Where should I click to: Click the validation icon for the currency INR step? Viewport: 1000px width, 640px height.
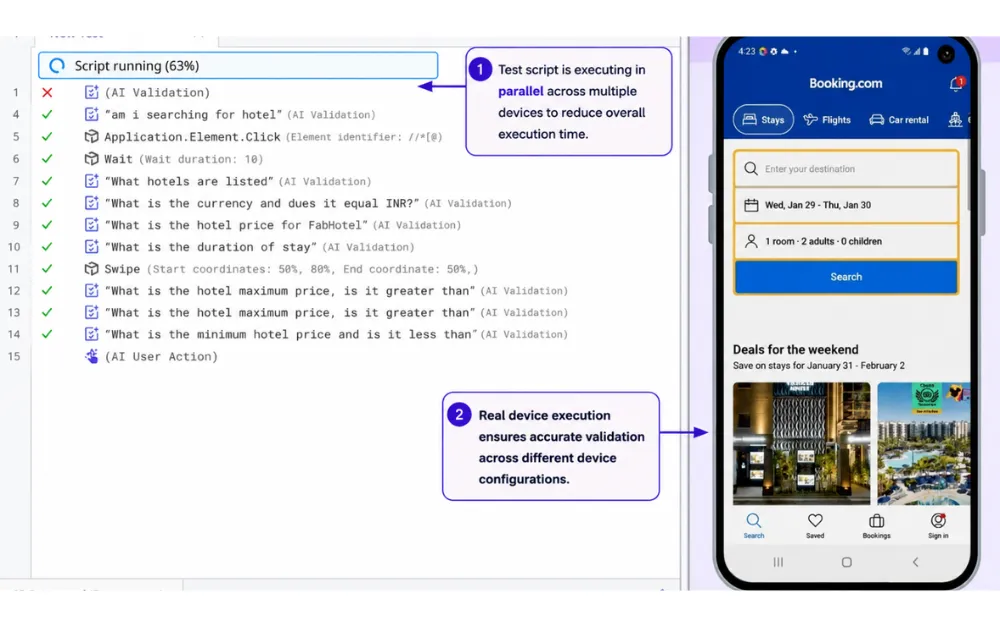[x=91, y=203]
